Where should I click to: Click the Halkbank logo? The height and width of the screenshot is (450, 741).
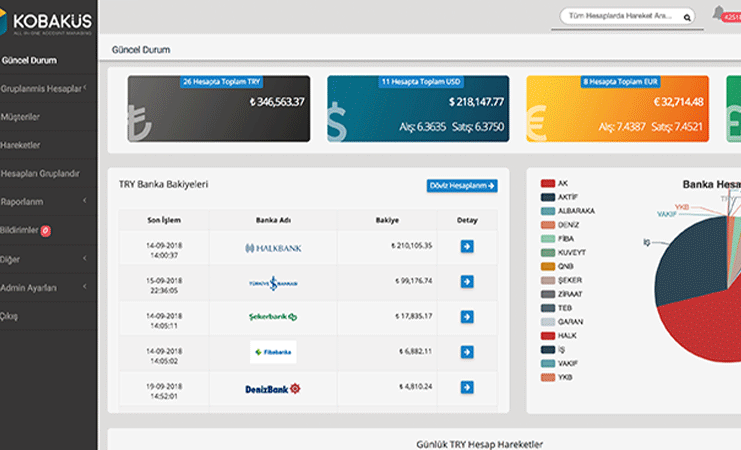tap(273, 248)
